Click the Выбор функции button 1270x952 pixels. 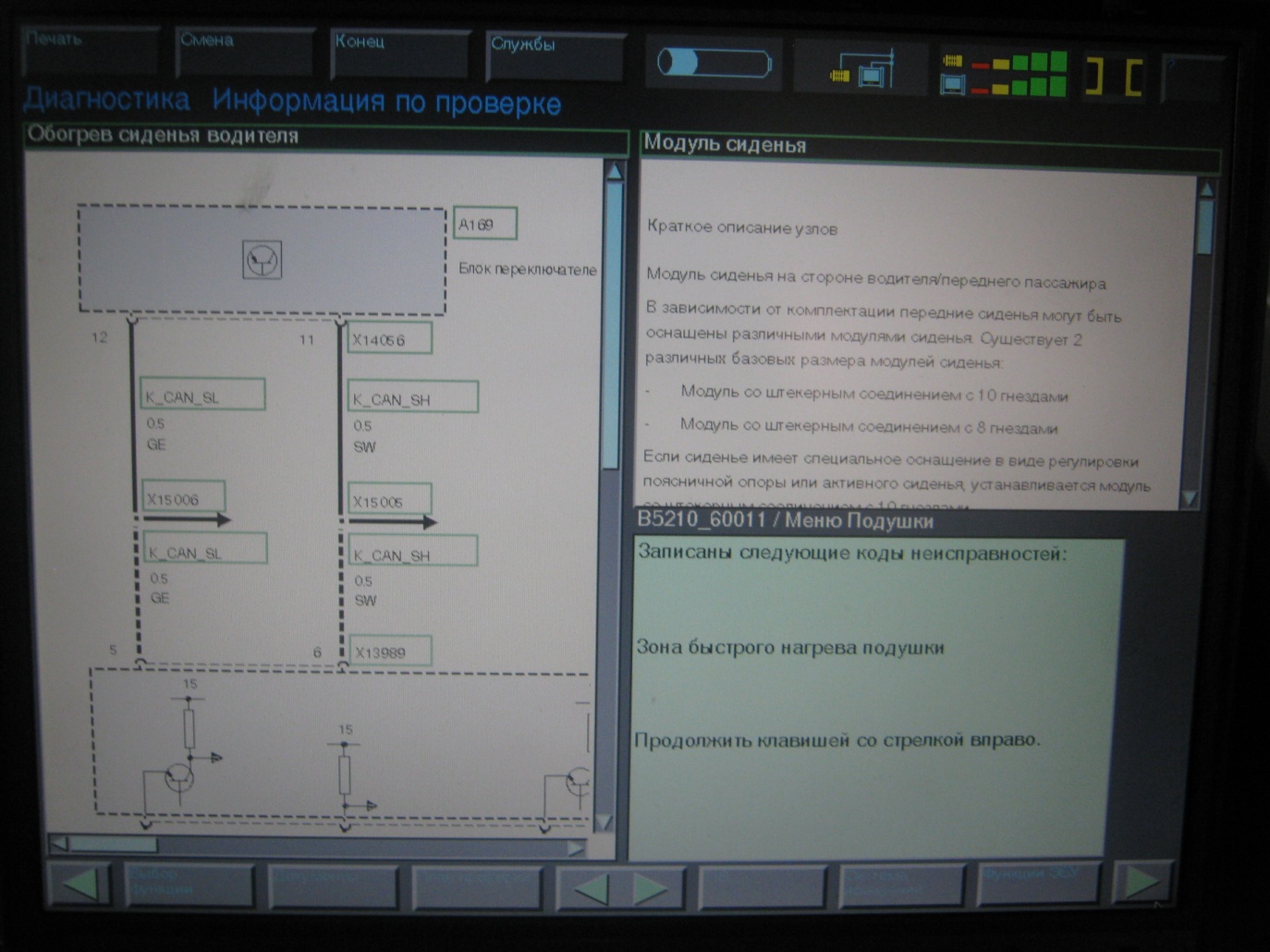(x=189, y=885)
